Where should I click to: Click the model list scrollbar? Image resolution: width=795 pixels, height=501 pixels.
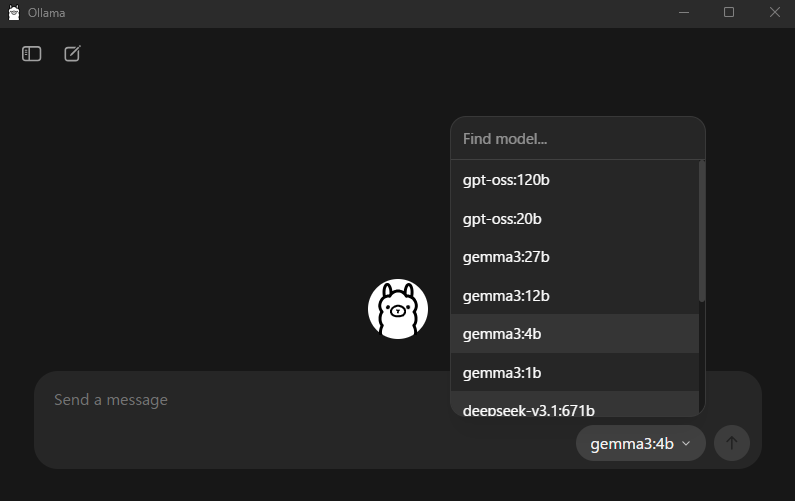tap(702, 231)
